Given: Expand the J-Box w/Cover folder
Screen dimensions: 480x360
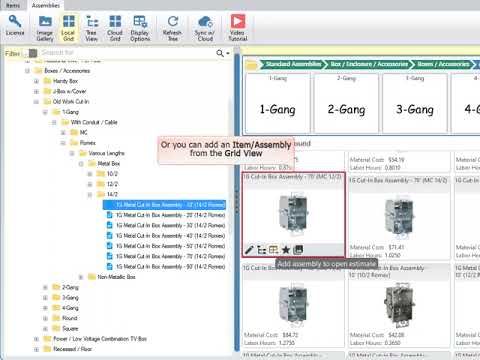Looking at the screenshot, I should 36,91.
